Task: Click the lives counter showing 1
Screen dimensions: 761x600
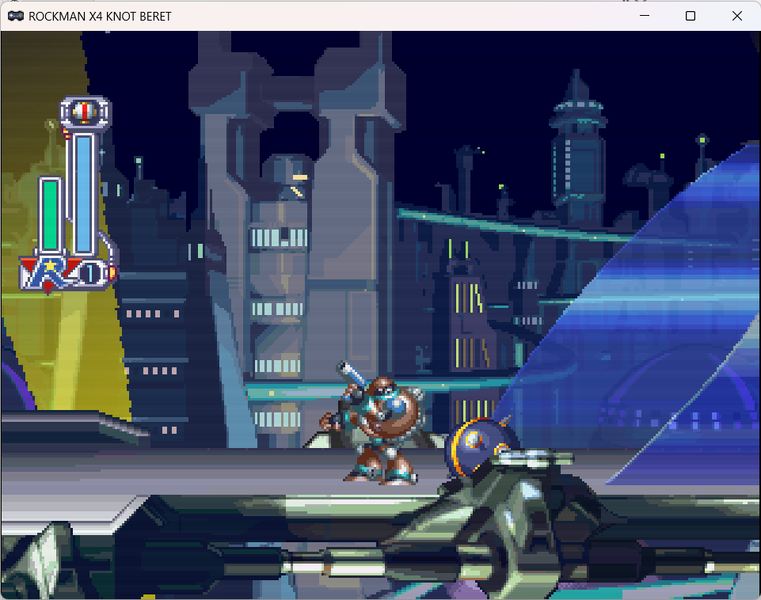Action: click(89, 274)
